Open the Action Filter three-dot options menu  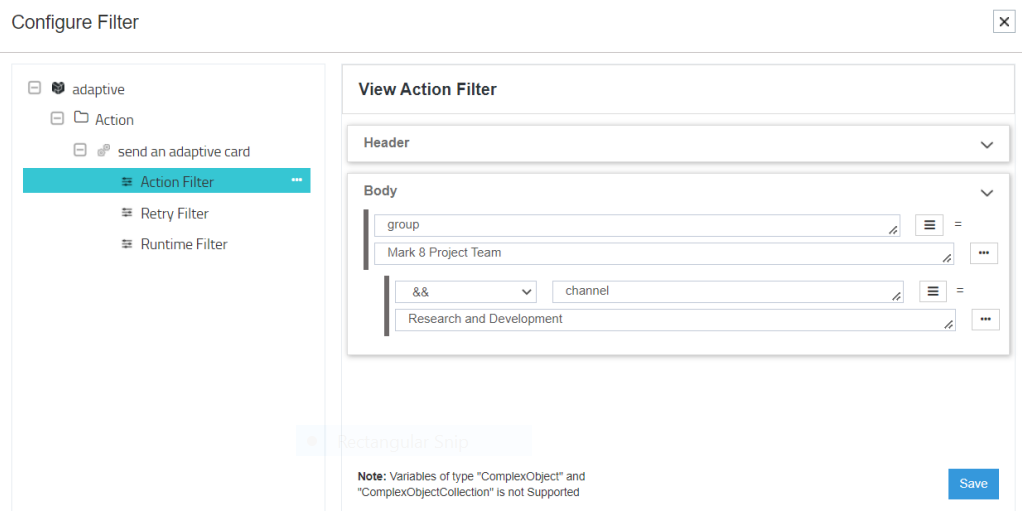click(296, 180)
